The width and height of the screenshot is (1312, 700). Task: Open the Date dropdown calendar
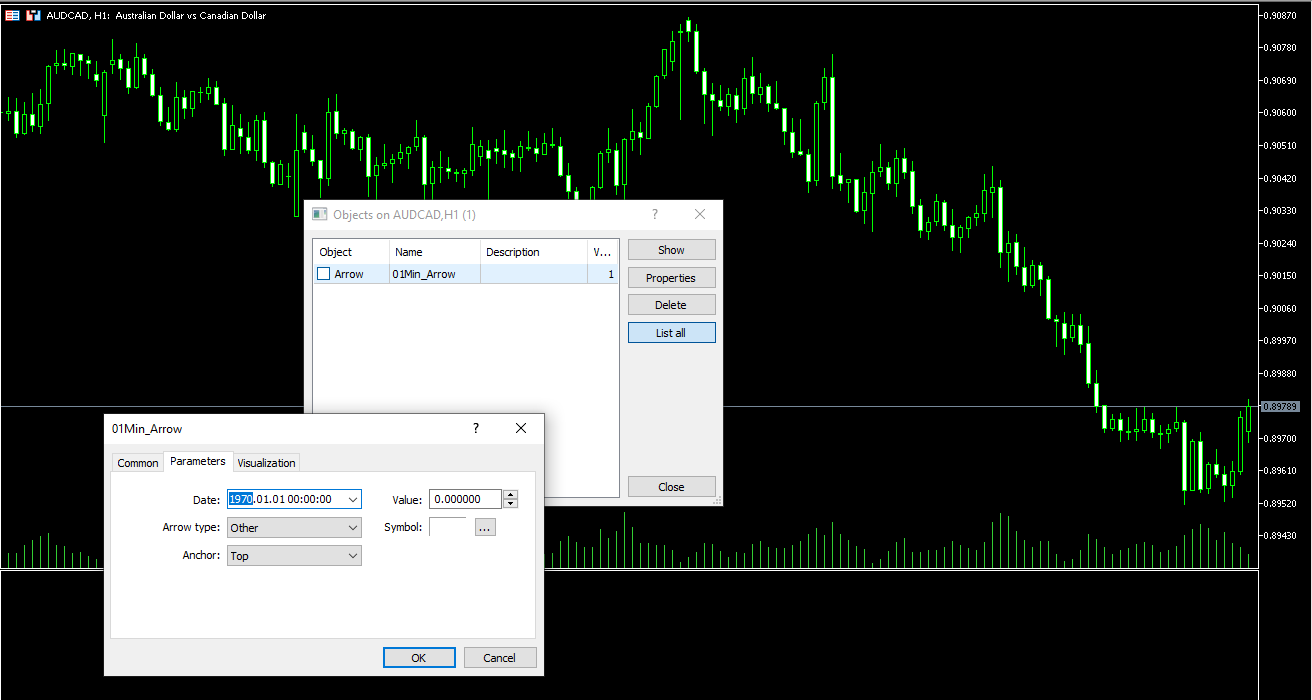tap(352, 499)
